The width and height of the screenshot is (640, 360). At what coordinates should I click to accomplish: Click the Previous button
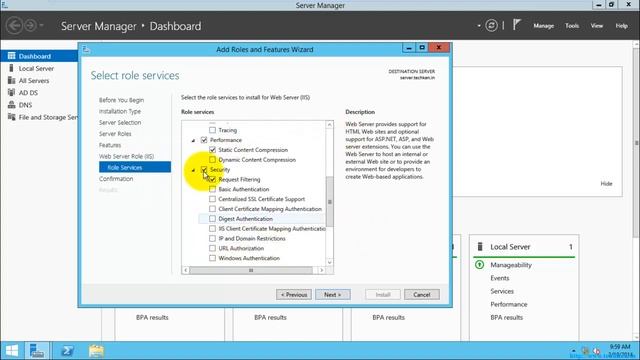click(293, 295)
